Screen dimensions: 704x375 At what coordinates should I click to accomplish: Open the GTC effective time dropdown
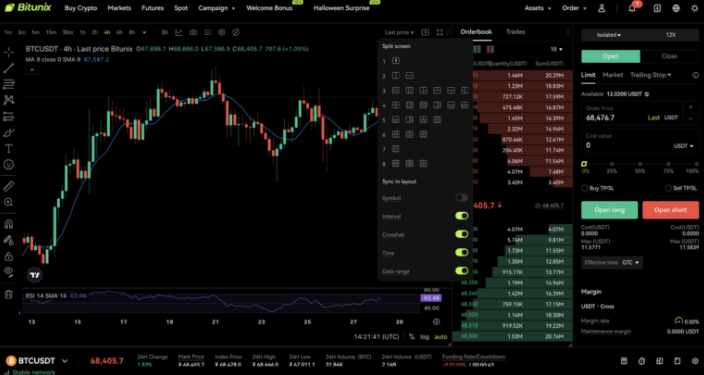pyautogui.click(x=631, y=262)
